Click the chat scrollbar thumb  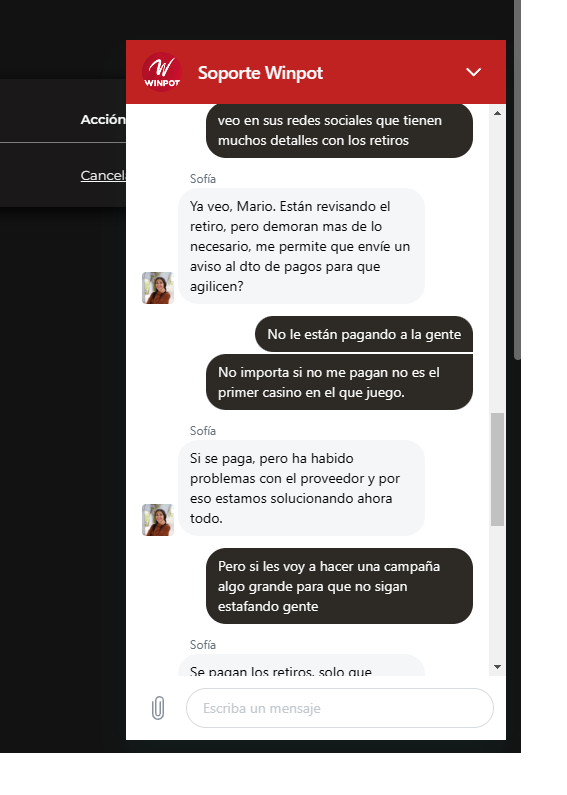click(497, 469)
